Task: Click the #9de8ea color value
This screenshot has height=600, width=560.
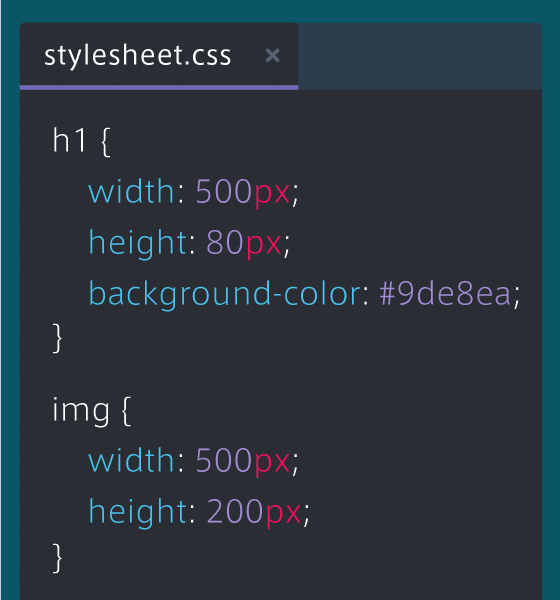Action: [445, 294]
